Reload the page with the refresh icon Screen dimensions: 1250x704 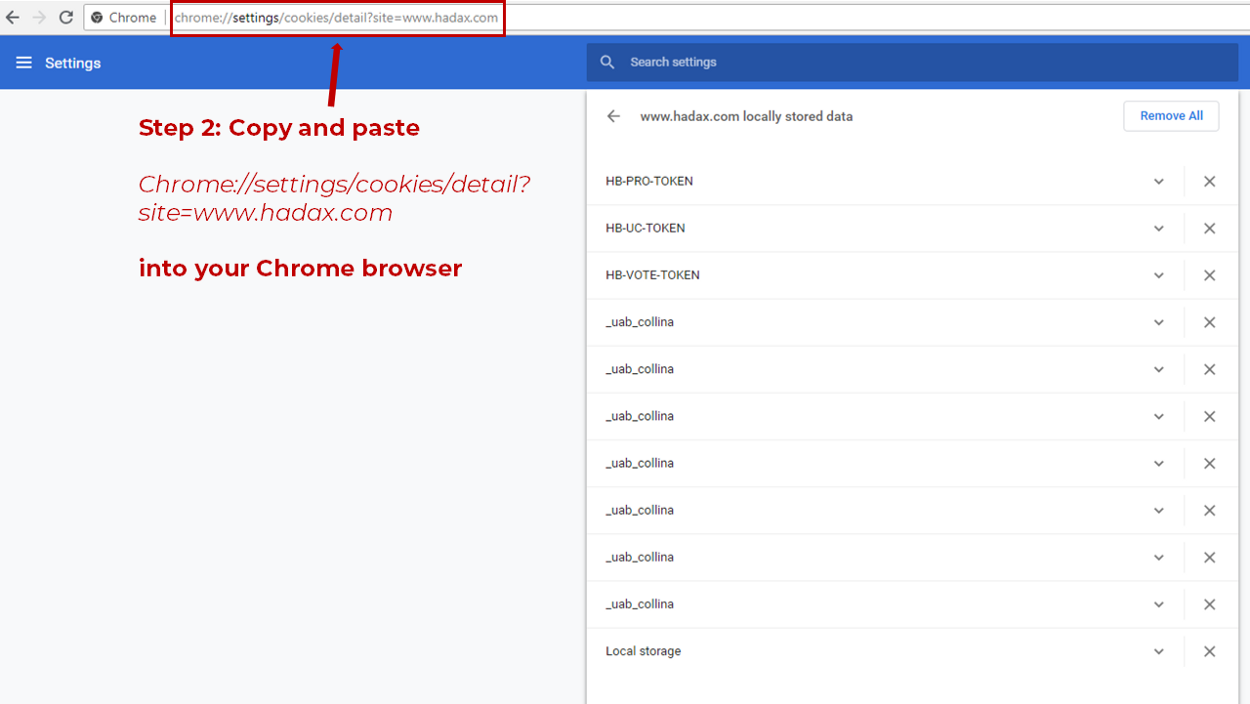coord(66,17)
